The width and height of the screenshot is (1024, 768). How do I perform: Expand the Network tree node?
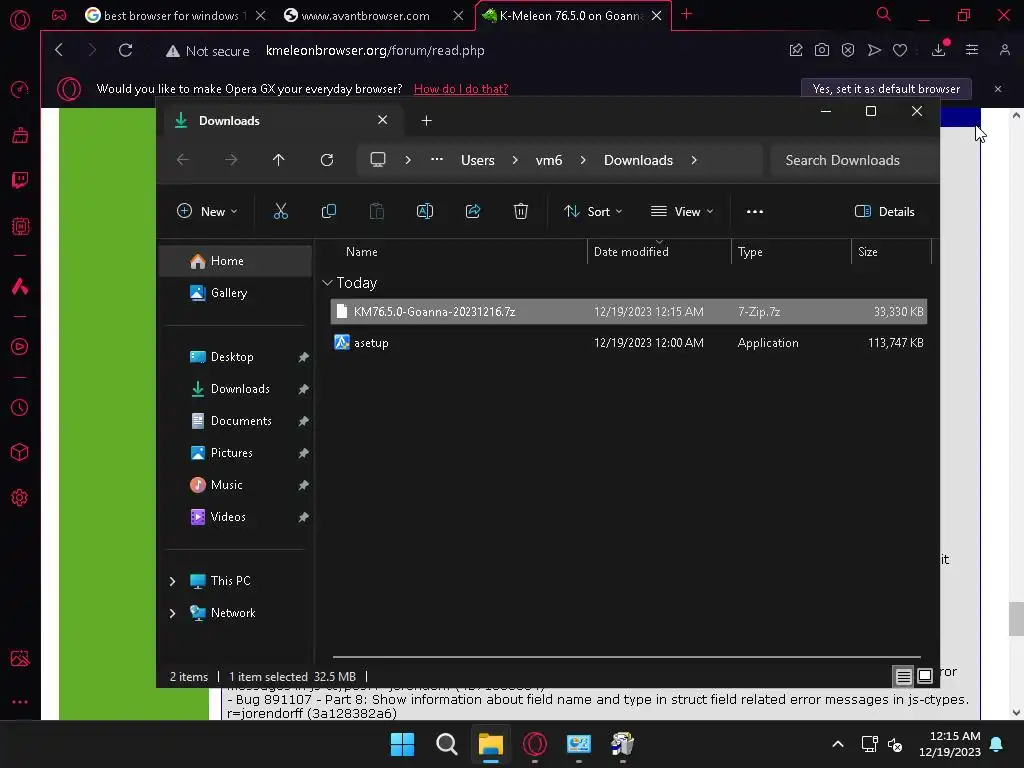tap(172, 613)
